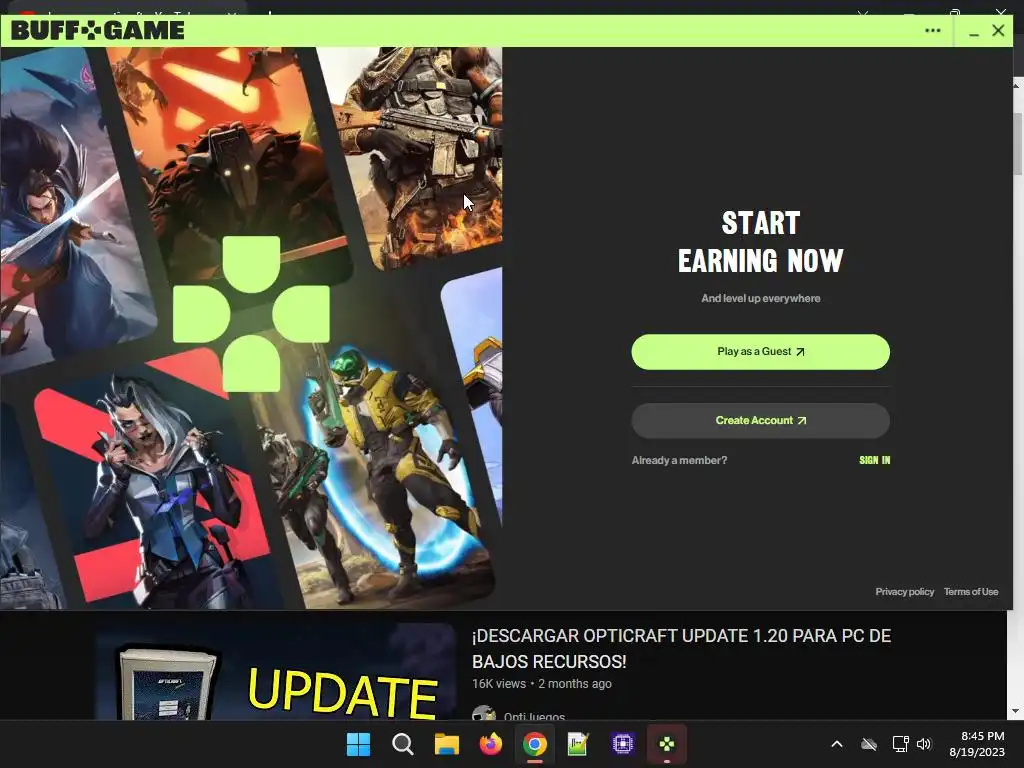Click the cloud sync tray icon
This screenshot has width=1024, height=768.
tap(869, 744)
